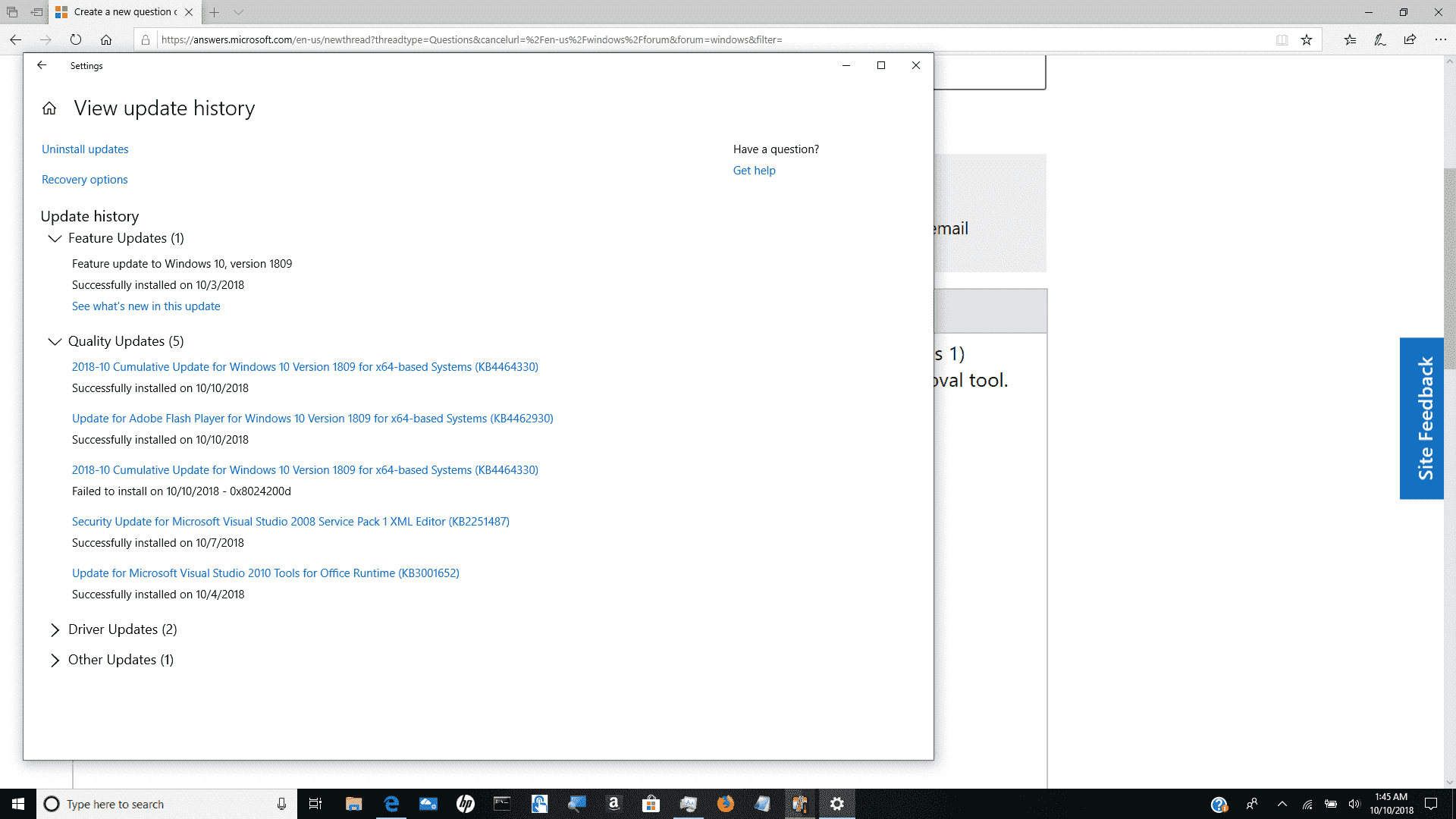1456x819 pixels.
Task: Open the Wi-Fi network icon in the tray
Action: [1306, 804]
